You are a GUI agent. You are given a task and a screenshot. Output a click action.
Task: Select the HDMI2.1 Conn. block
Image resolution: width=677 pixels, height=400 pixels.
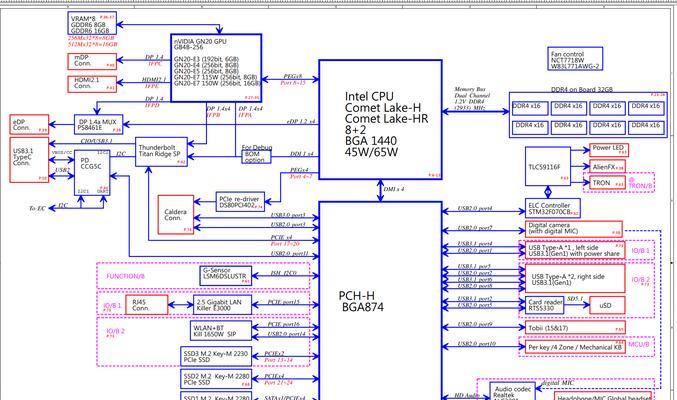tap(92, 84)
